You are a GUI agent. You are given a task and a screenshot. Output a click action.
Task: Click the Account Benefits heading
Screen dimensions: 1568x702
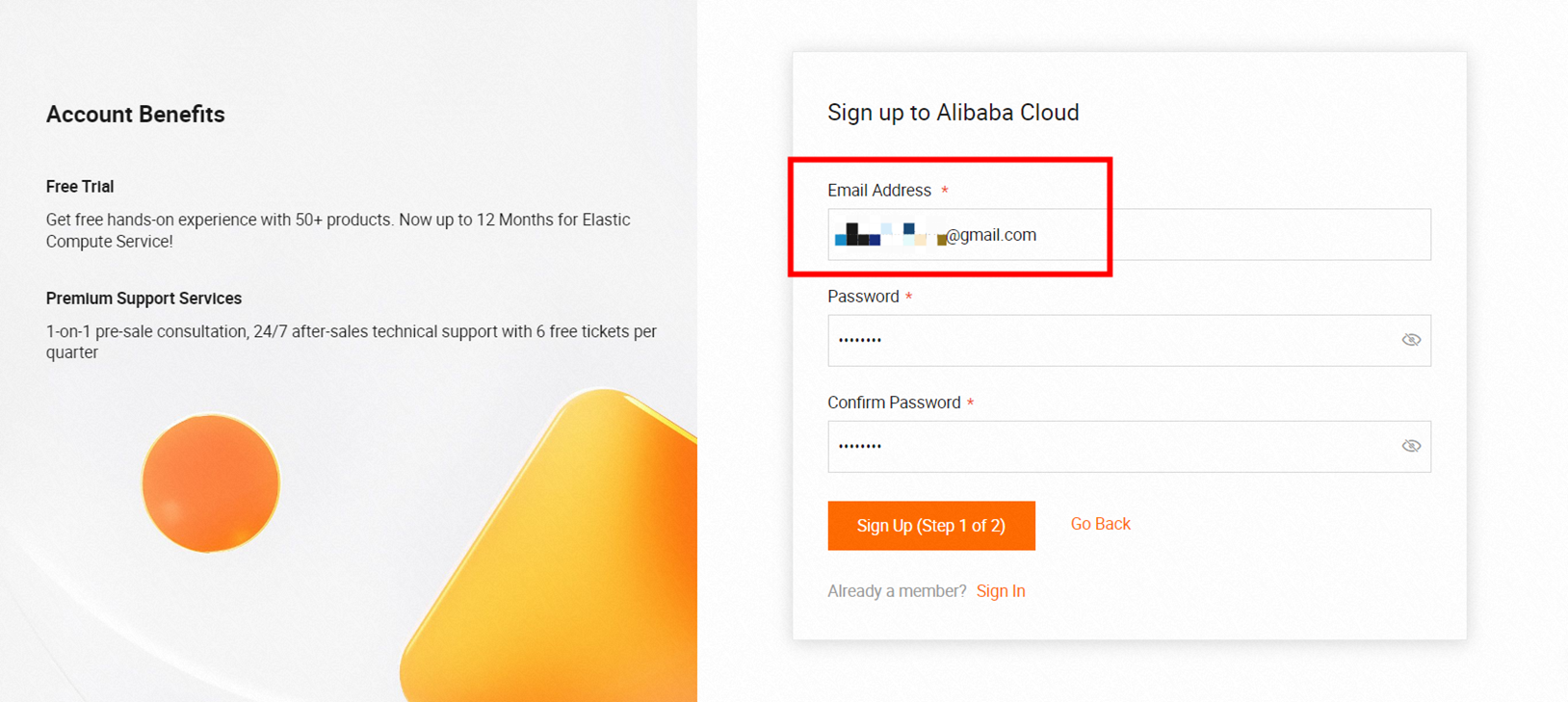coord(136,115)
